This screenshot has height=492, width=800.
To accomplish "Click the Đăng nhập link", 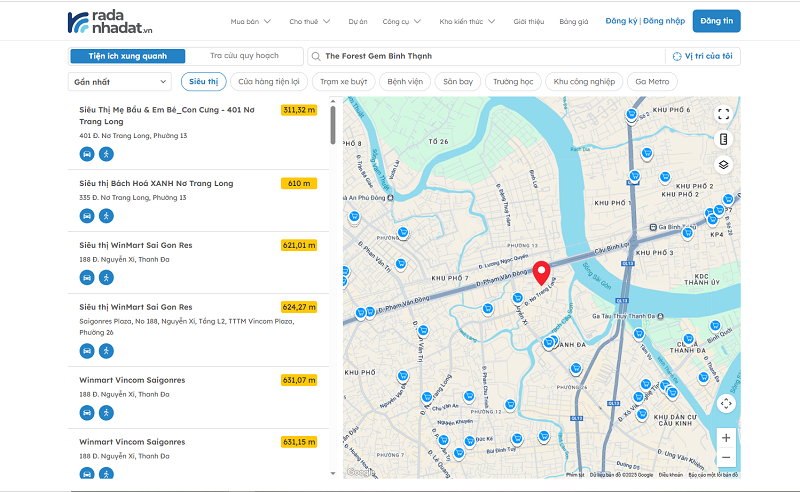I will (x=664, y=21).
